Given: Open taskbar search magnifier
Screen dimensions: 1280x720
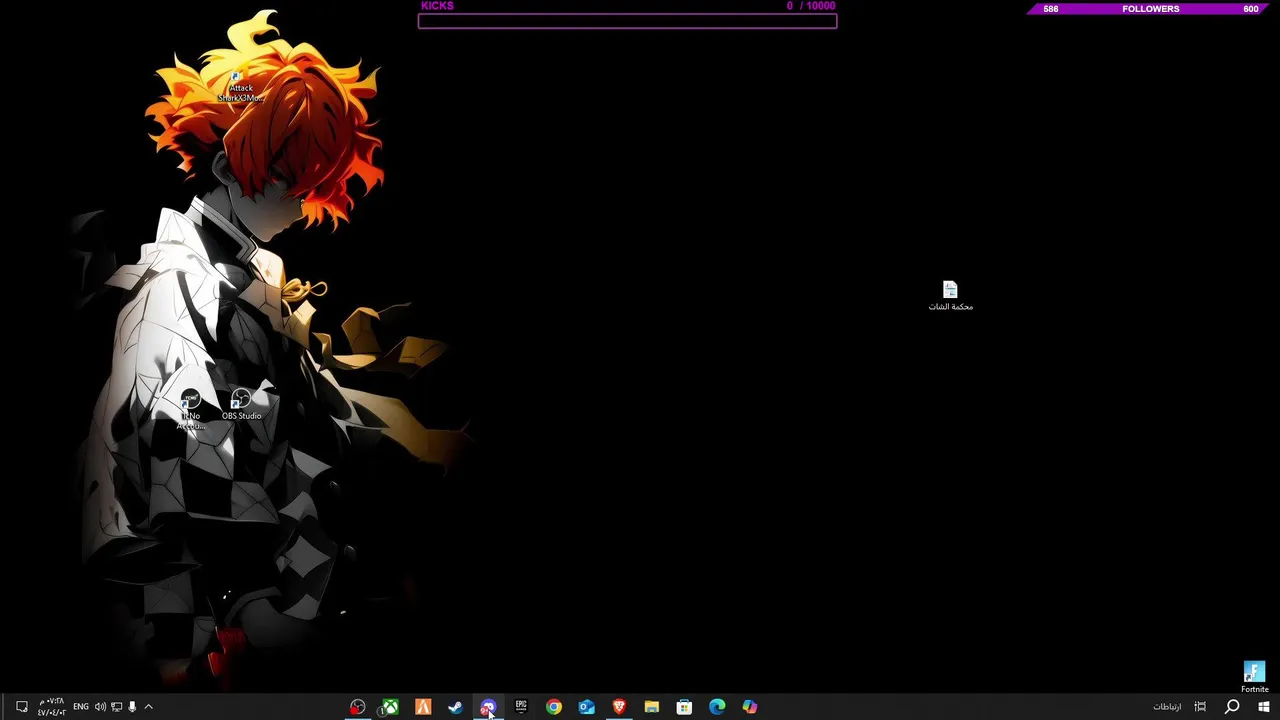Looking at the screenshot, I should 1232,707.
